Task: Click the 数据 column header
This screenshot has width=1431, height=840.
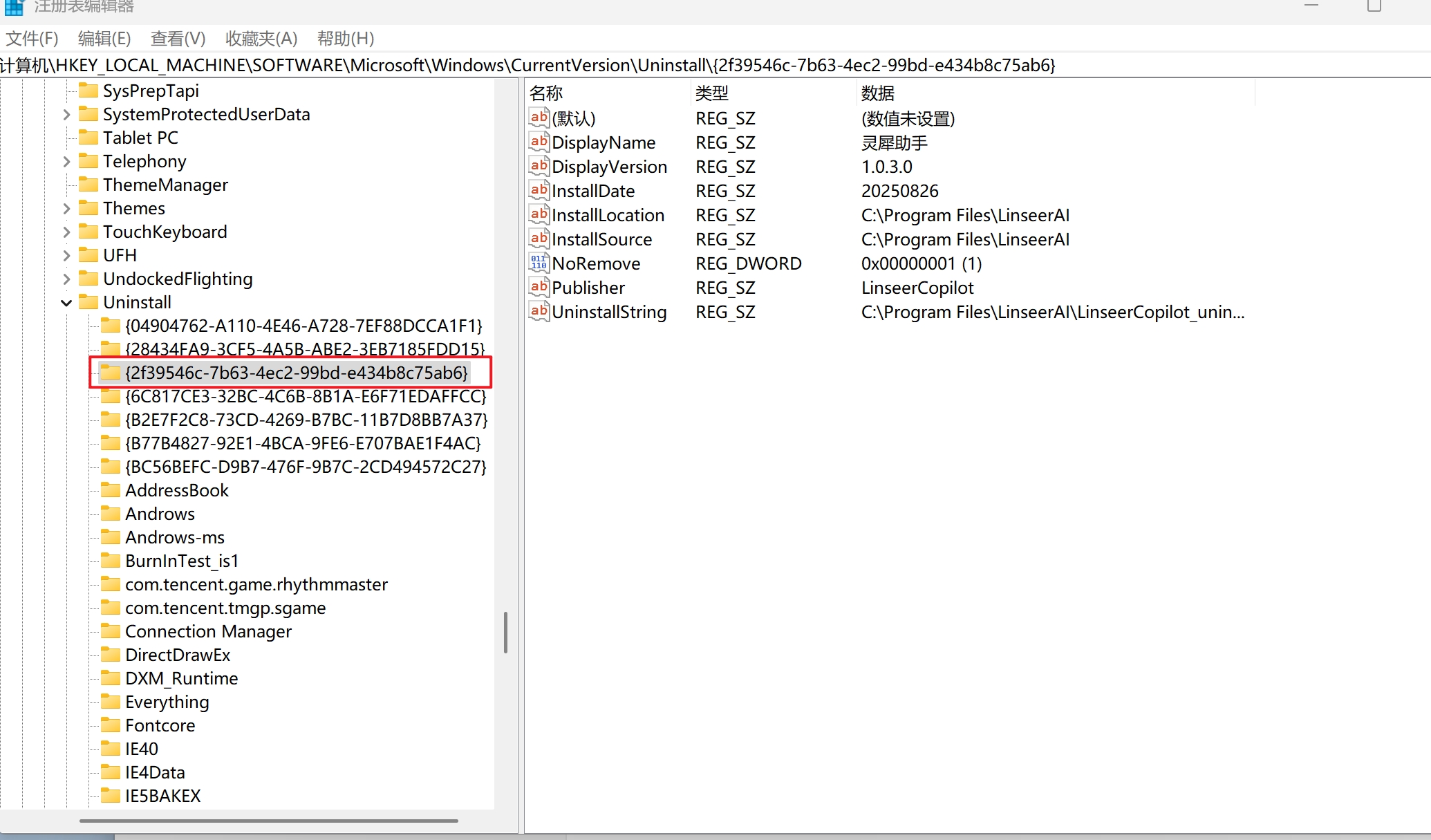Action: coord(878,93)
